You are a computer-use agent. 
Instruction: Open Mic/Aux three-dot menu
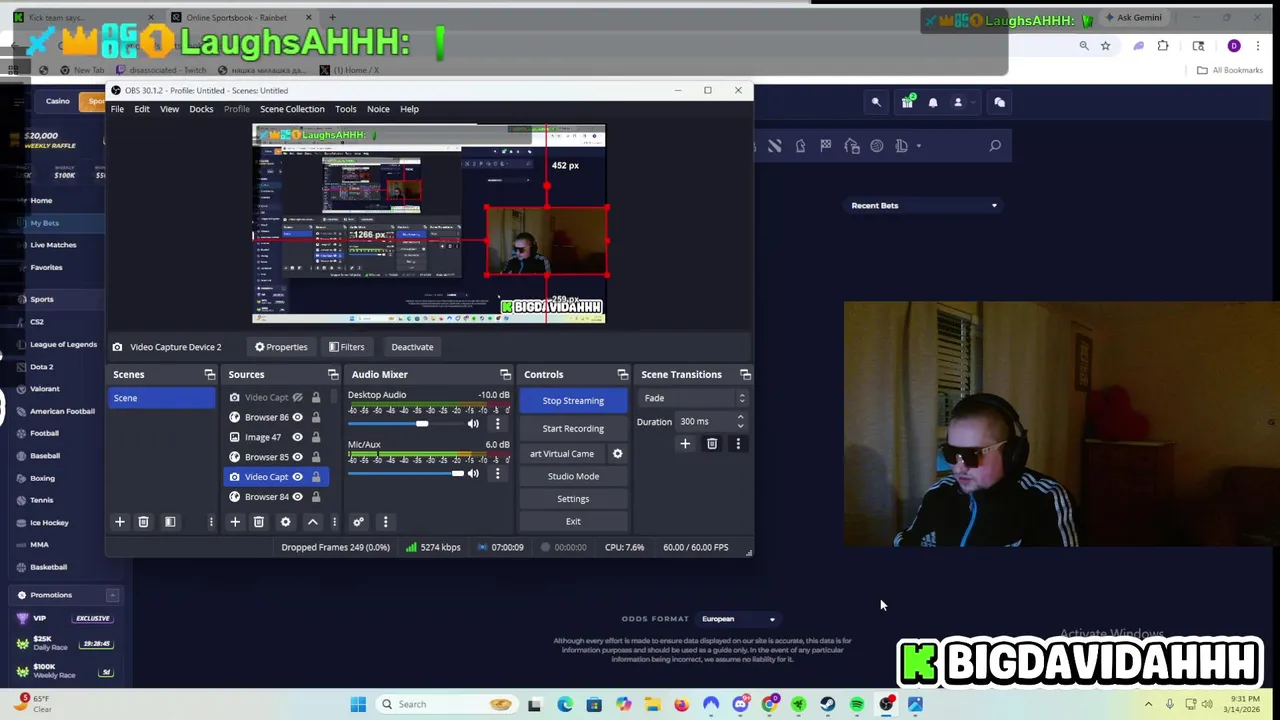(x=497, y=474)
